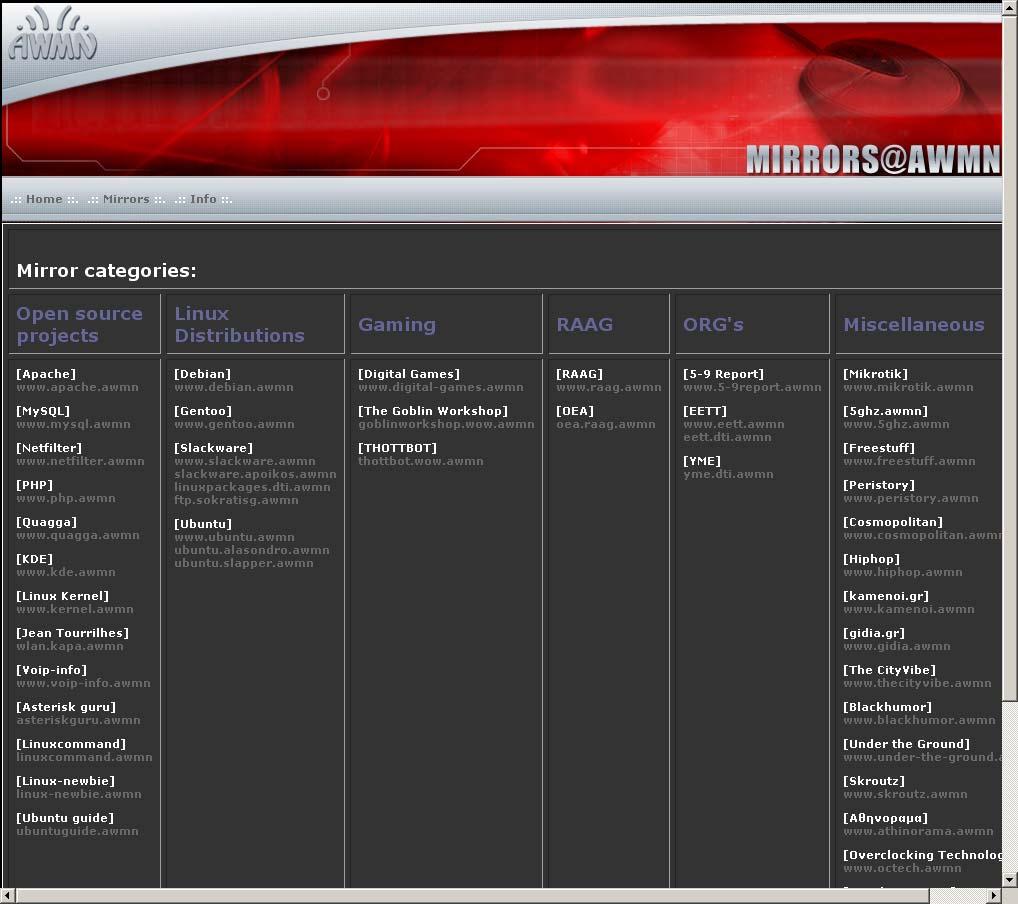Viewport: 1018px width, 904px height.
Task: Open the ORG's category heading
Action: (x=713, y=325)
